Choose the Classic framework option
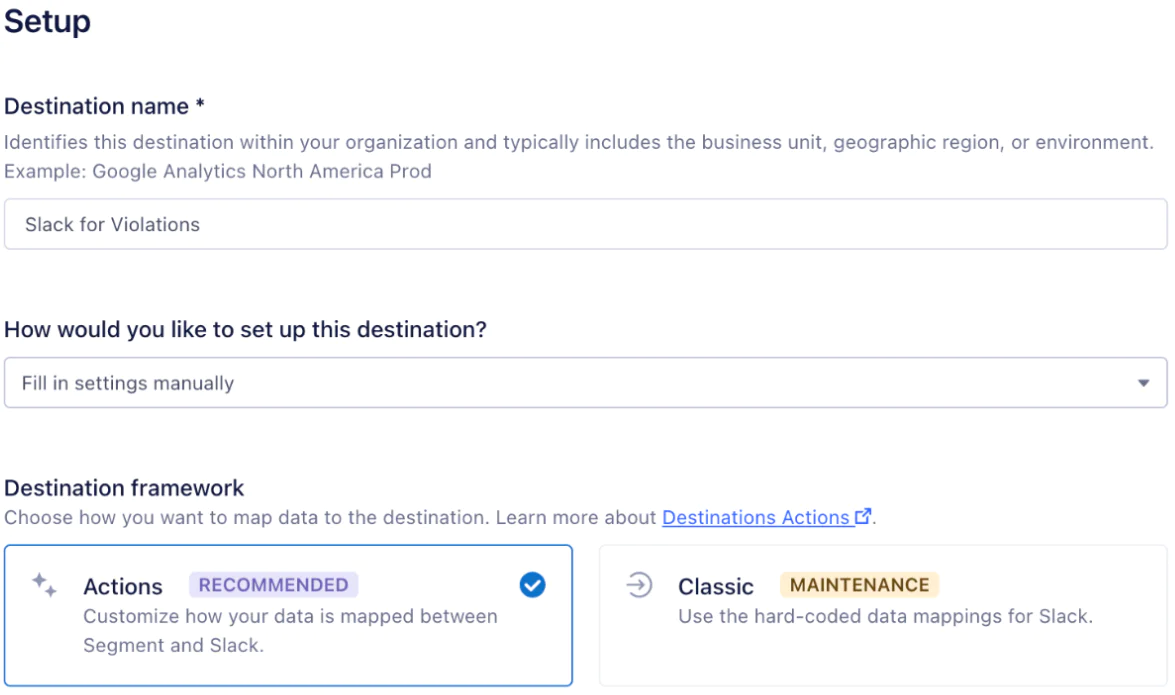Viewport: 1175px width, 695px height. point(882,615)
